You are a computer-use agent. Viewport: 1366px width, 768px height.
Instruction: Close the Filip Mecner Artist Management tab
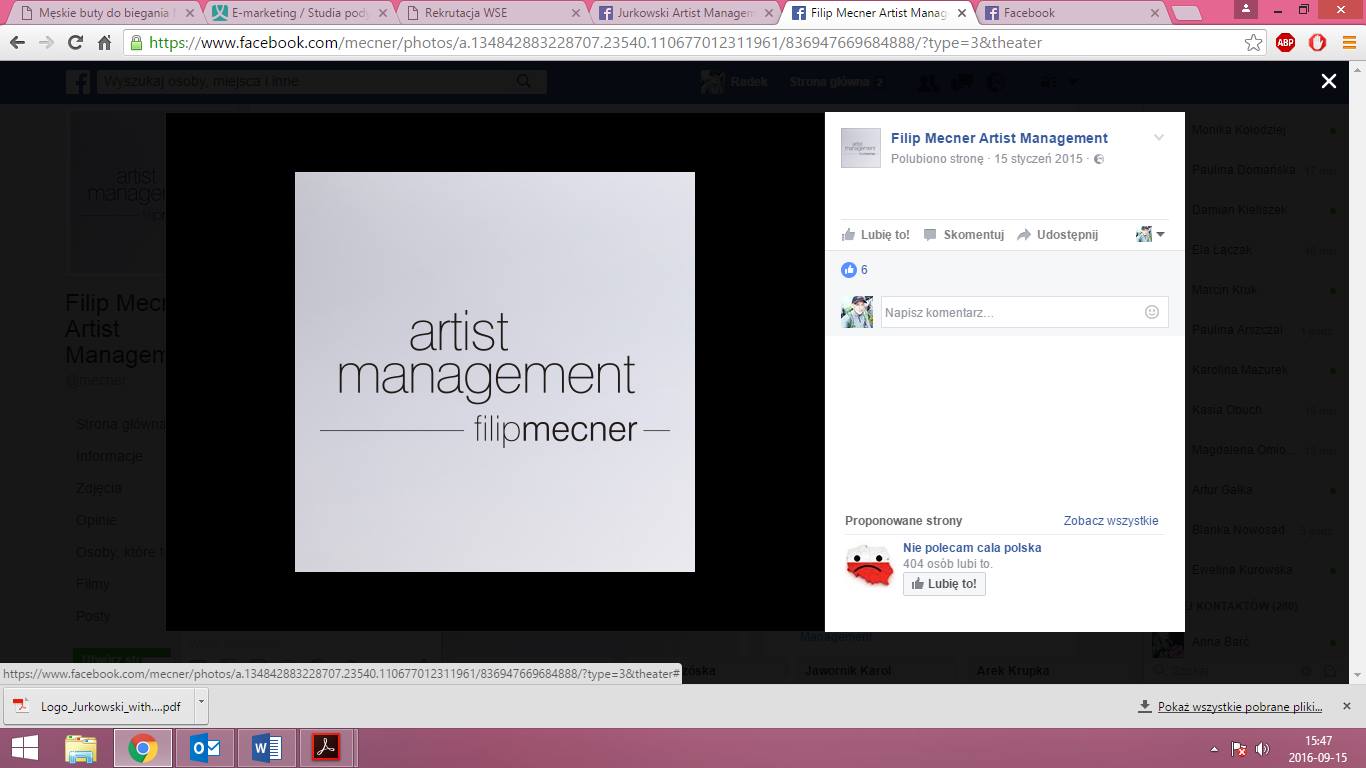961,13
